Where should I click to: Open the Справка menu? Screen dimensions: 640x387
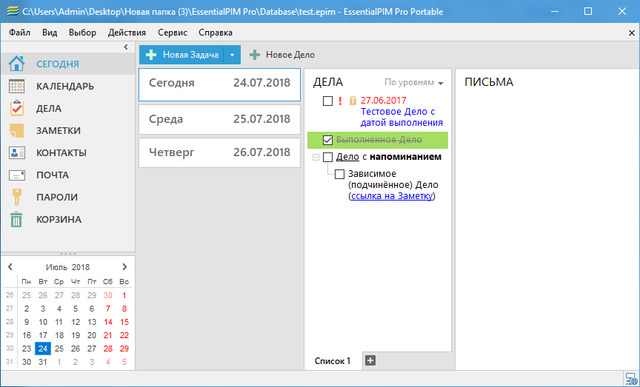click(216, 33)
